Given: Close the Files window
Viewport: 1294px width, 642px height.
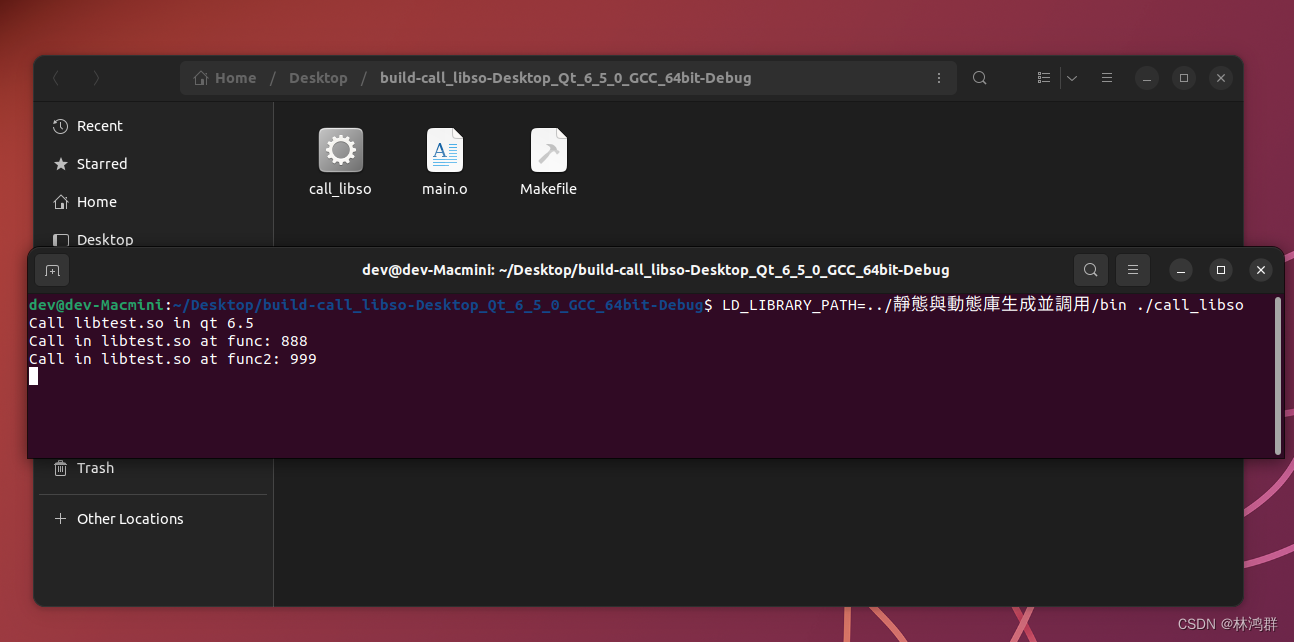Looking at the screenshot, I should (1220, 78).
